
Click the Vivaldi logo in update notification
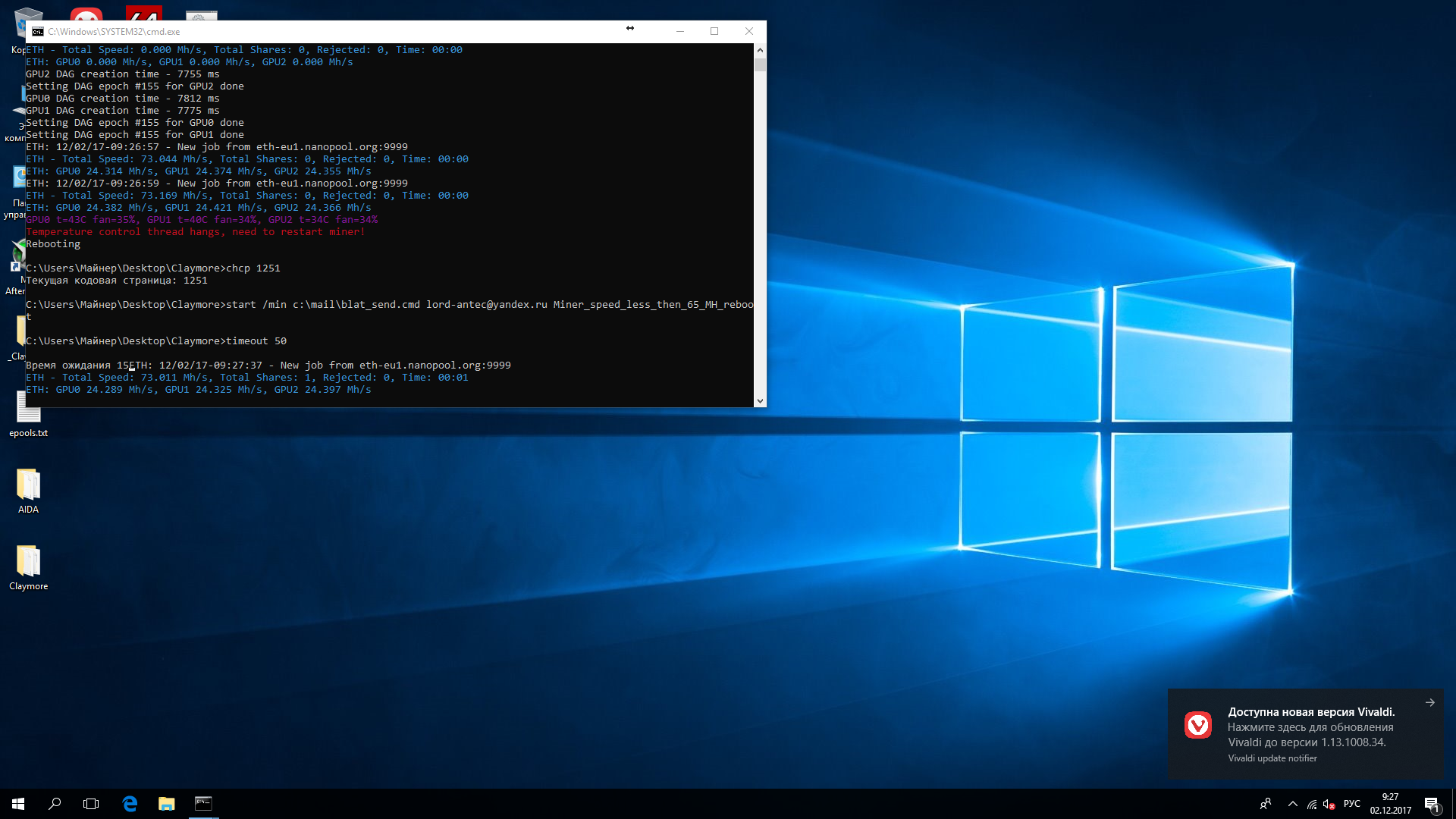pyautogui.click(x=1198, y=725)
